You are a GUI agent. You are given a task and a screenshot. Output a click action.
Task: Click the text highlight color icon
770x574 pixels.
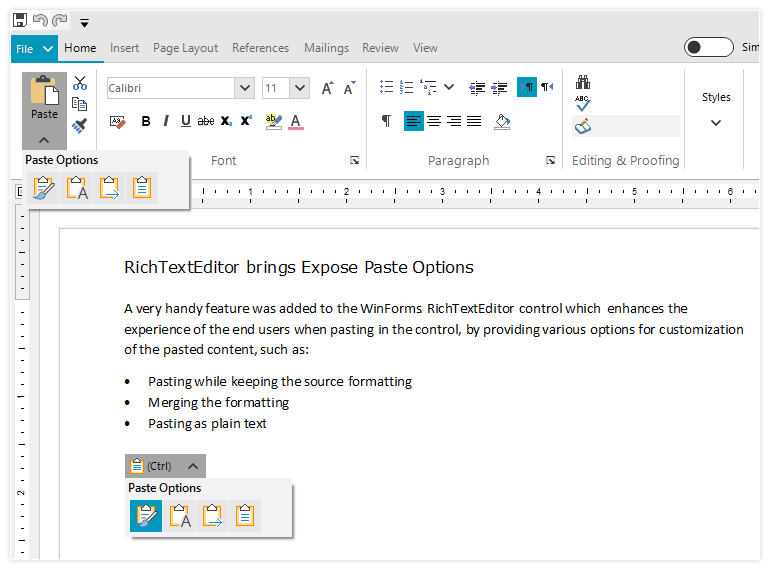(x=274, y=121)
